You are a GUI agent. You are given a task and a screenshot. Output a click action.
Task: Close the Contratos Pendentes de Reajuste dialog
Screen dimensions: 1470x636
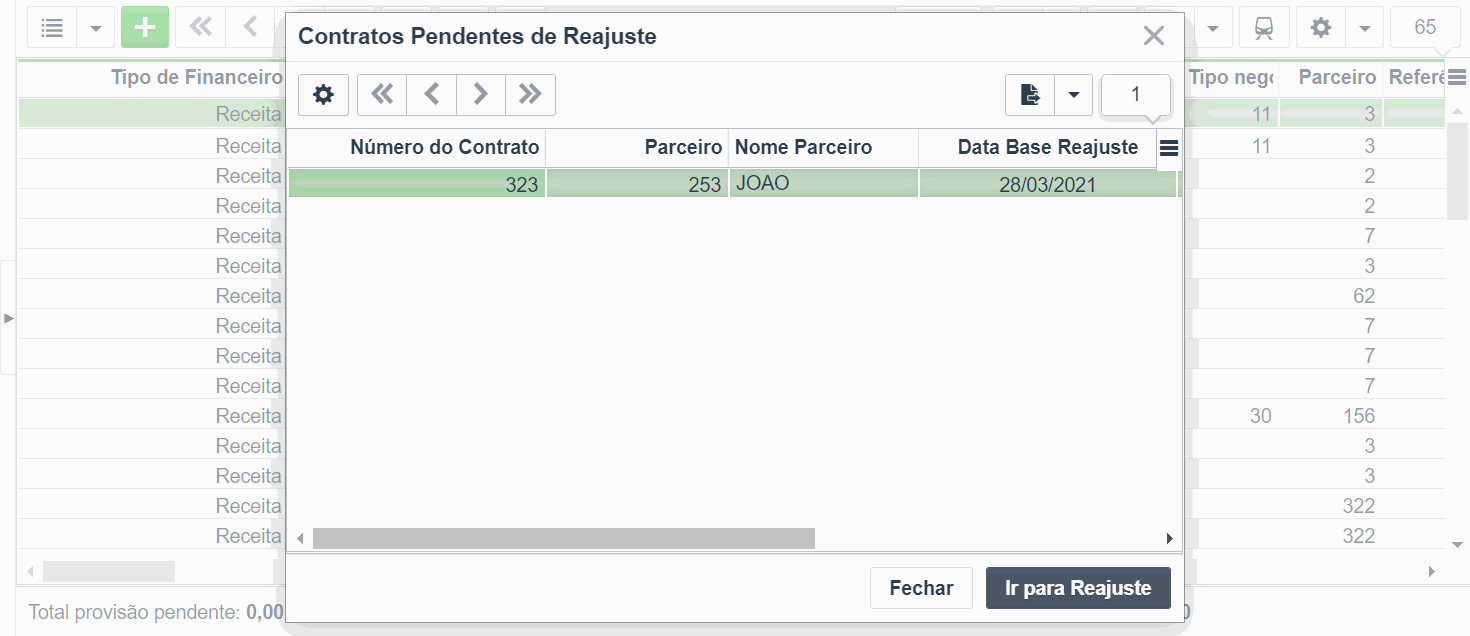(x=1154, y=36)
